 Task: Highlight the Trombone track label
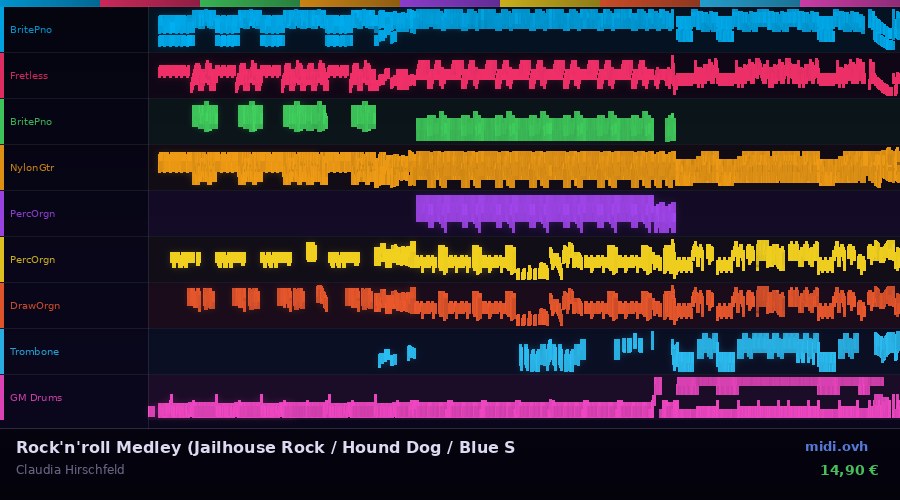coord(35,352)
